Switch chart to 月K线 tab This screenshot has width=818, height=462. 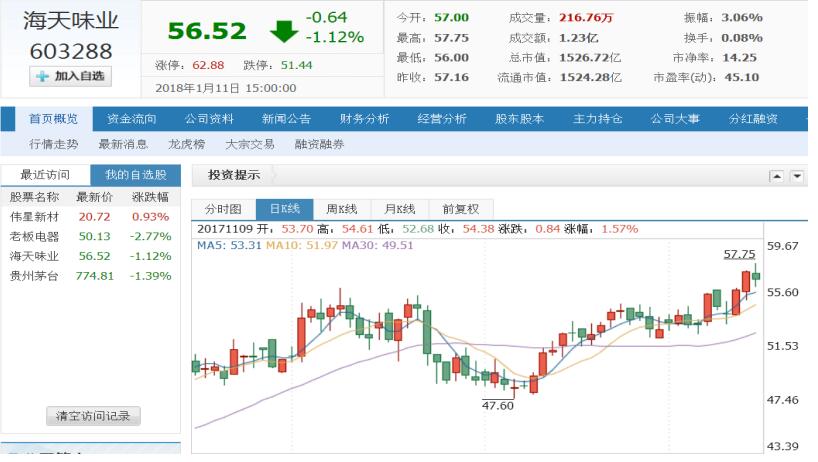400,209
